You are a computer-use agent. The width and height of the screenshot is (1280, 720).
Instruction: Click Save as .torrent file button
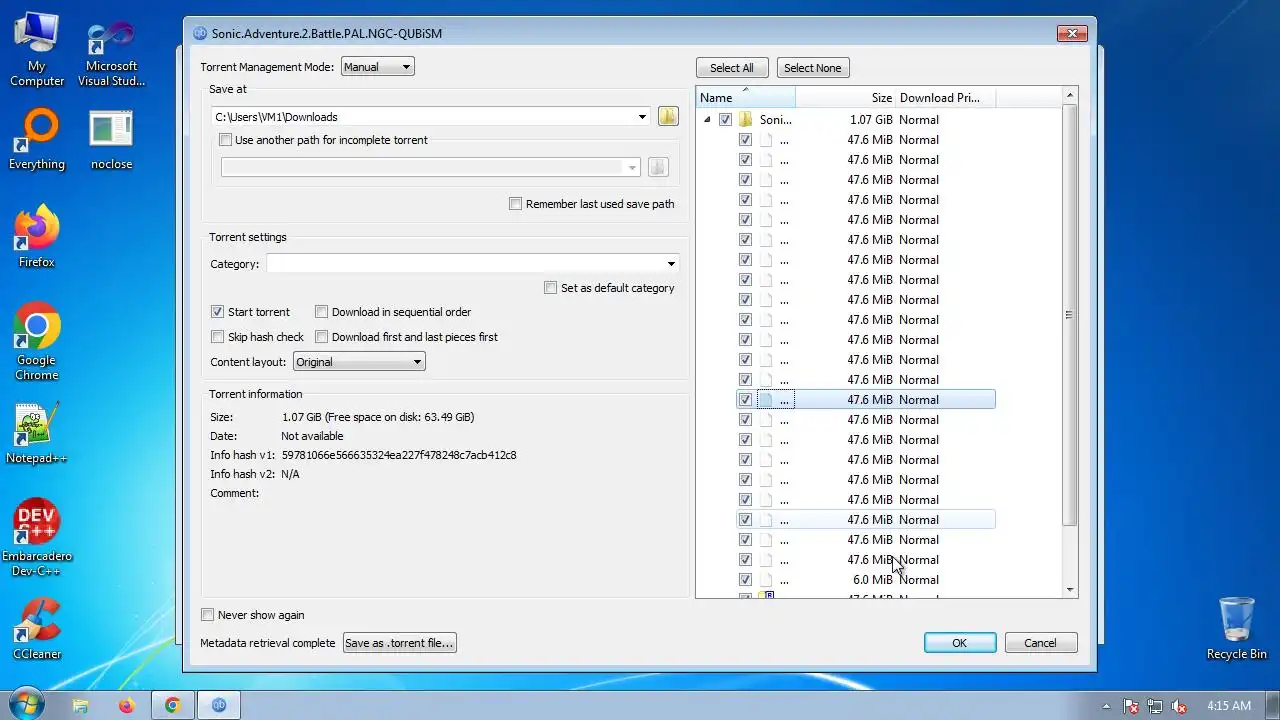click(x=400, y=643)
